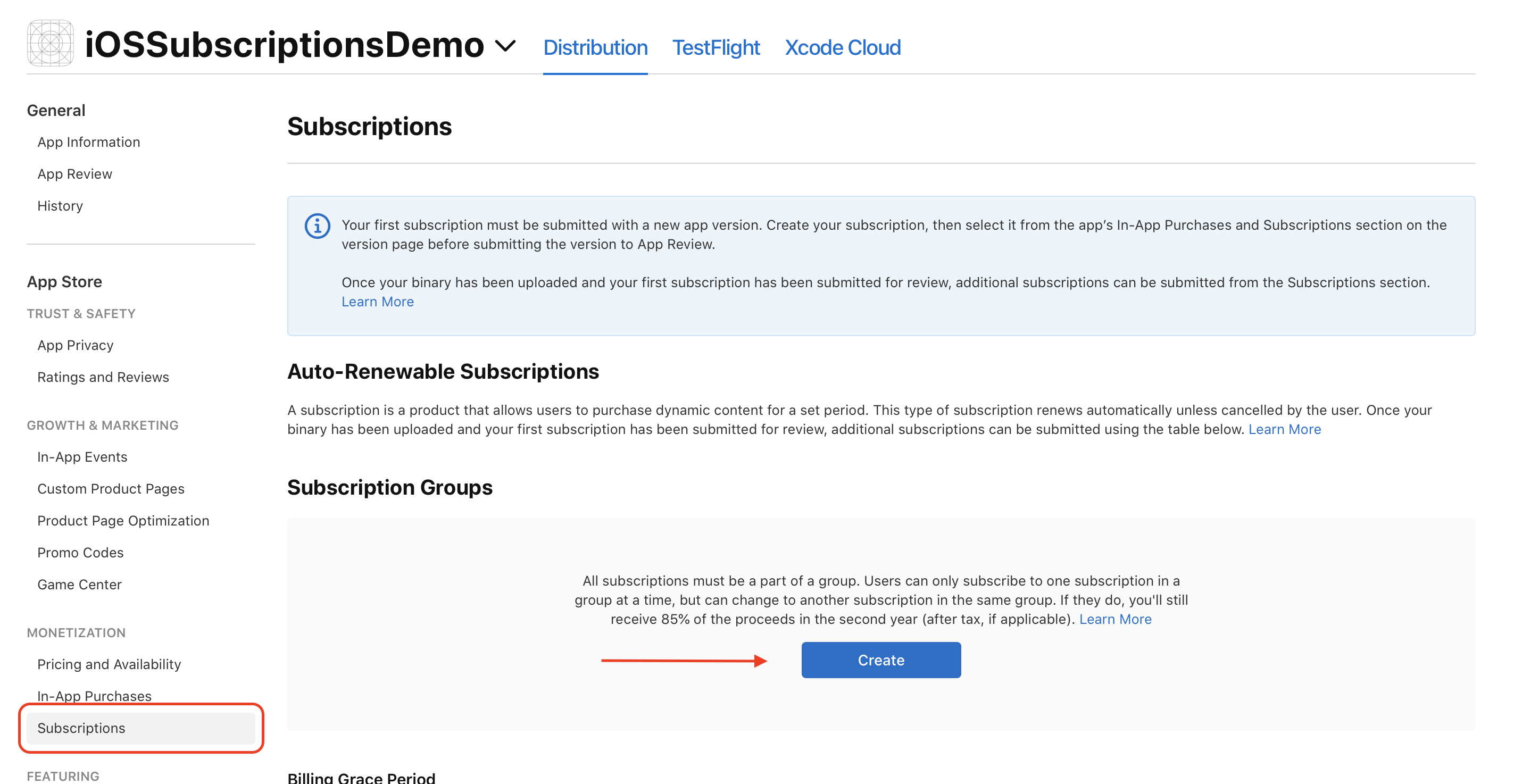Open Custom Product Pages
Image resolution: width=1514 pixels, height=784 pixels.
pyautogui.click(x=111, y=488)
